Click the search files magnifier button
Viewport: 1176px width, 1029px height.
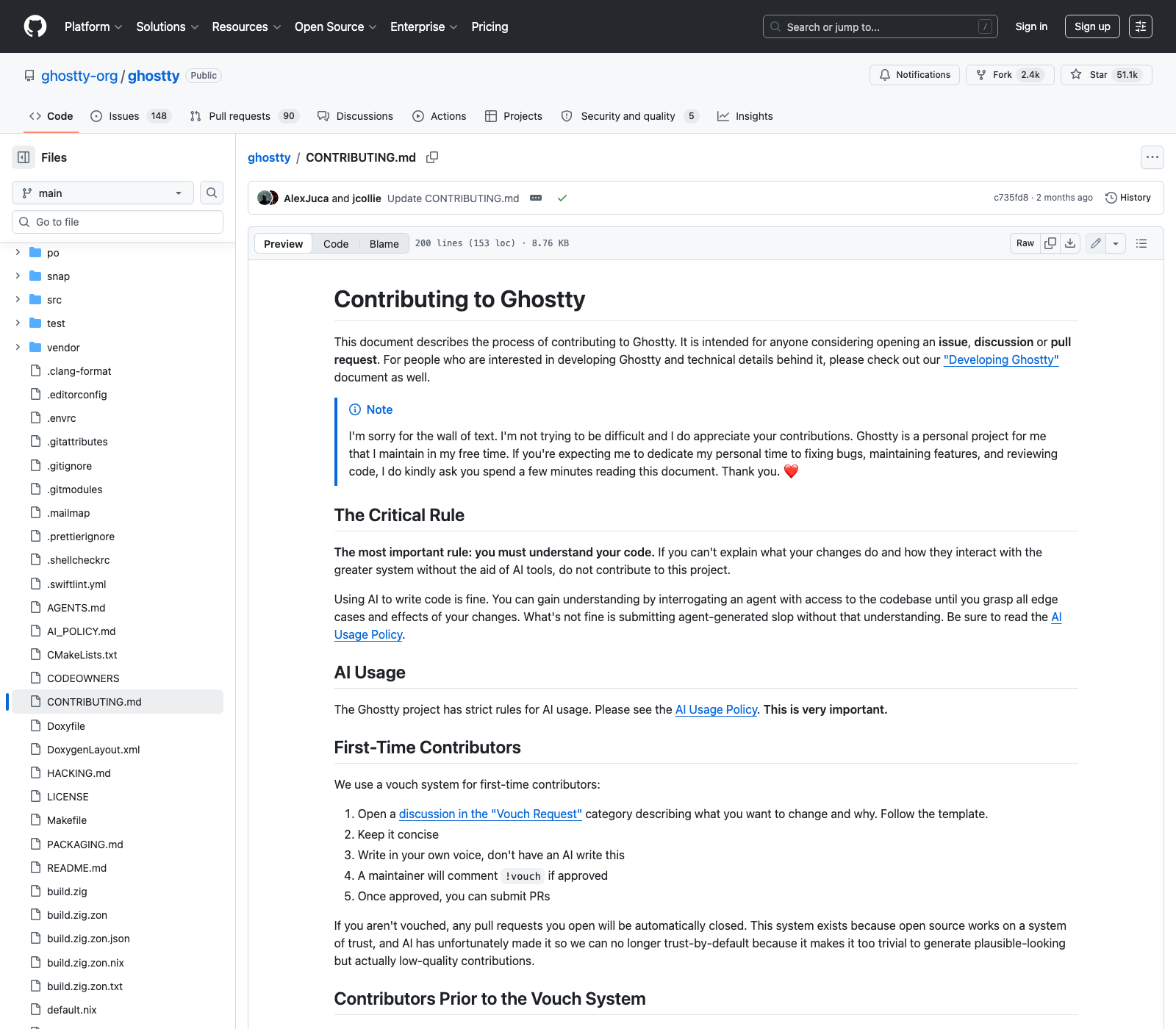click(x=212, y=193)
